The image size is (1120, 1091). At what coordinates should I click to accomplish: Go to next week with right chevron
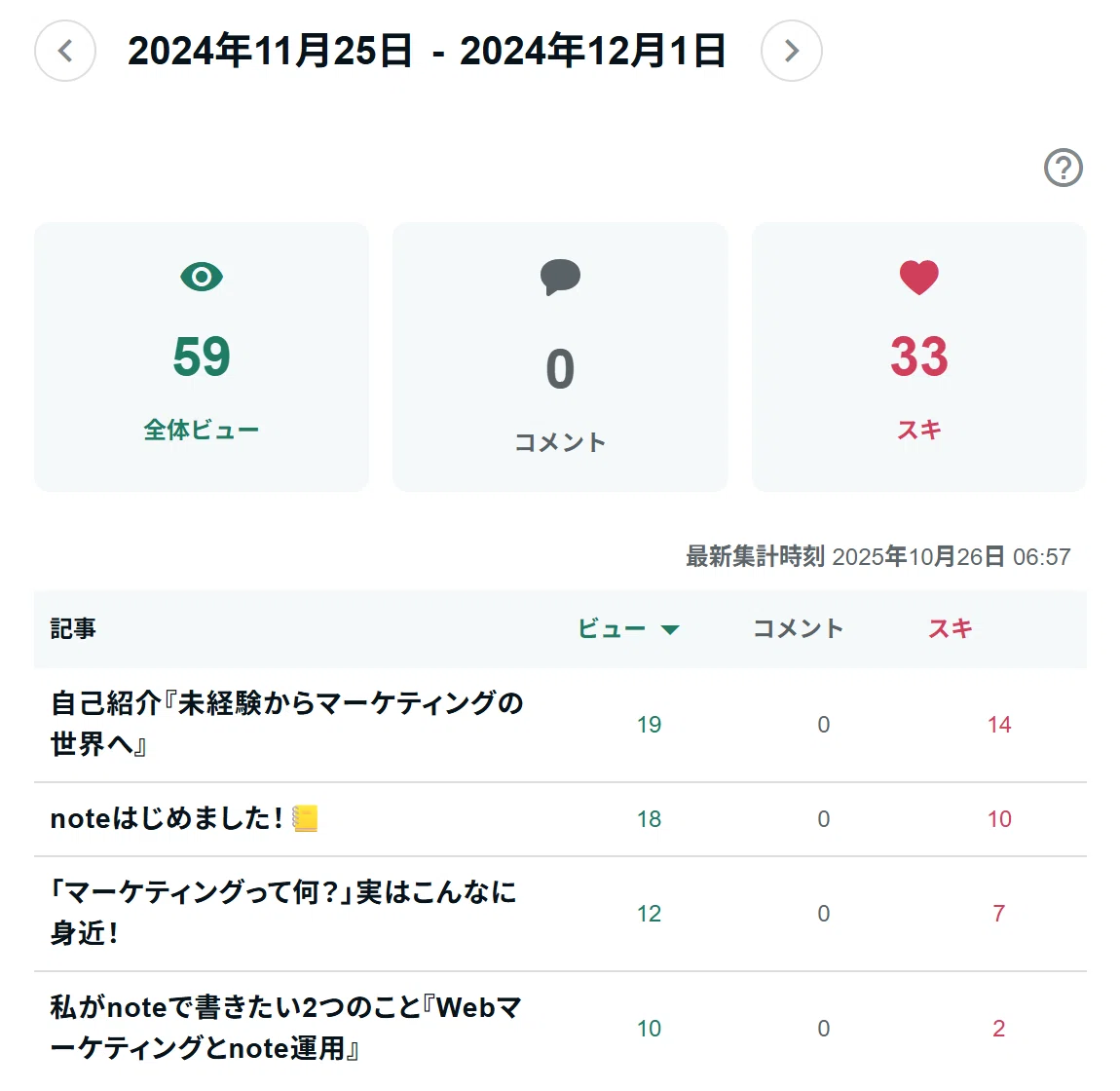click(792, 51)
